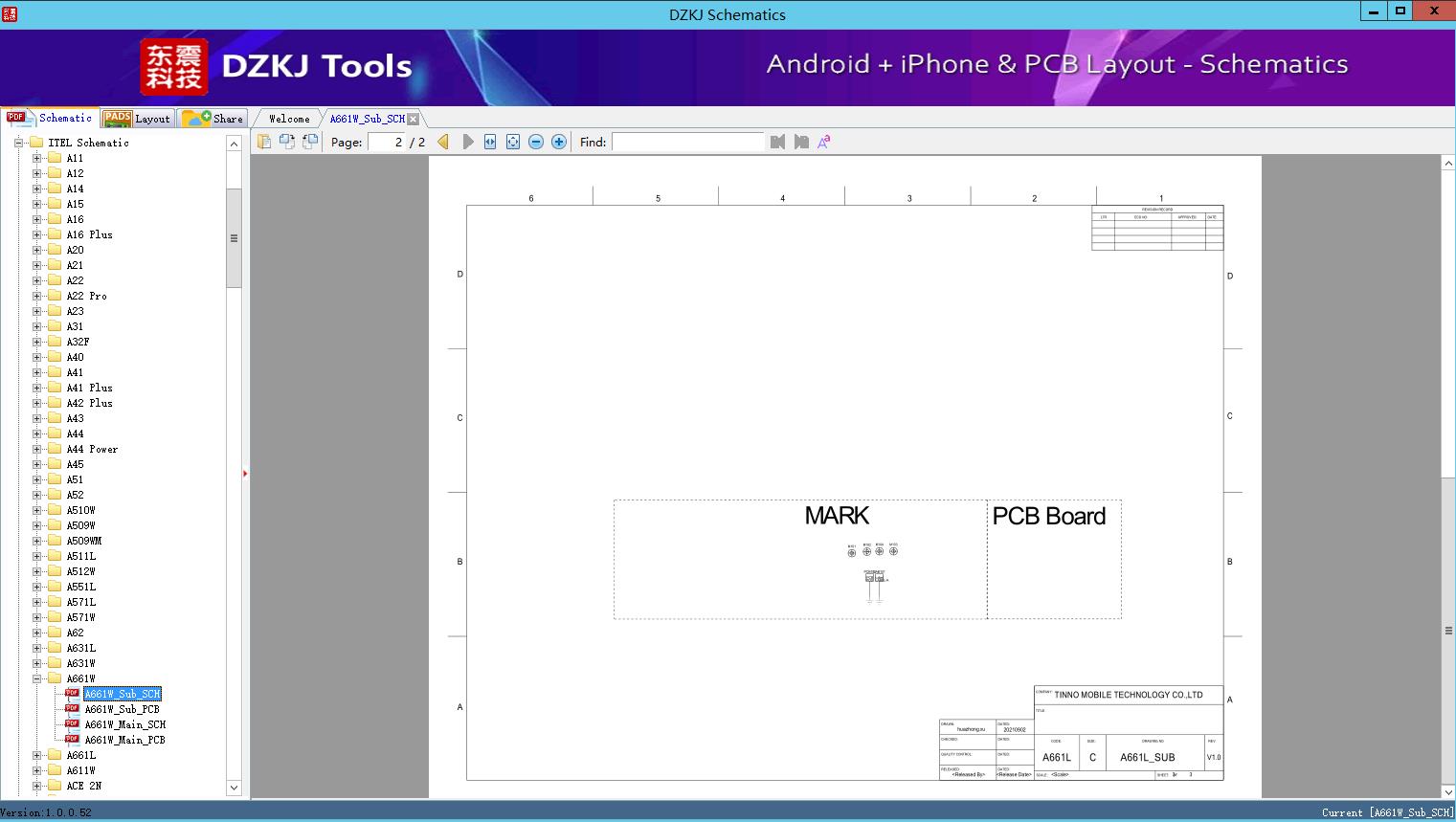The width and height of the screenshot is (1456, 822).
Task: Click the find previous icon
Action: tap(777, 142)
